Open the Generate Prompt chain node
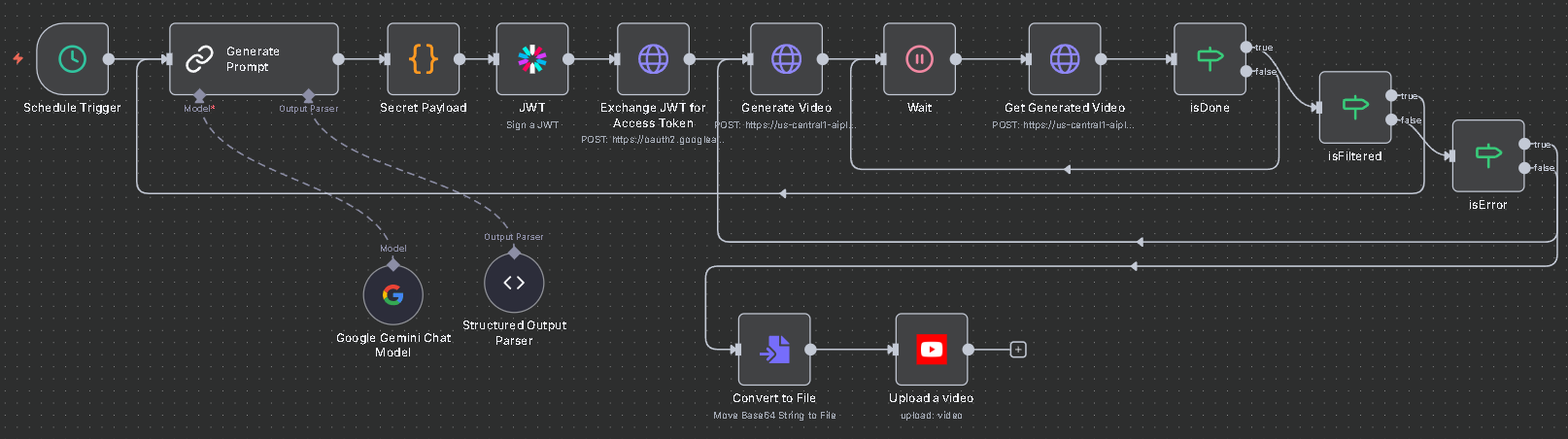Screen dimensions: 1568x439 coord(254,59)
